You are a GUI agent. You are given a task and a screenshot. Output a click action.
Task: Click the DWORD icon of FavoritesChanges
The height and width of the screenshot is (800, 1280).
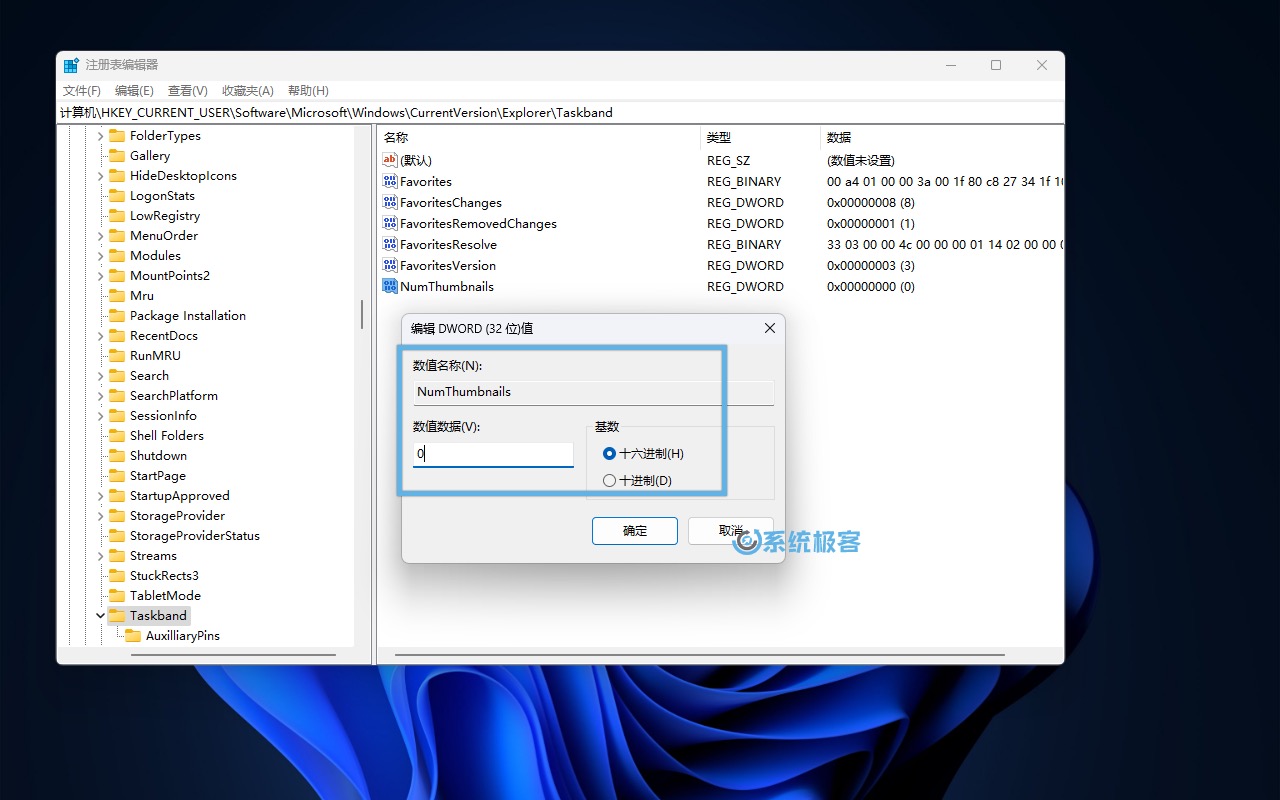click(x=390, y=202)
